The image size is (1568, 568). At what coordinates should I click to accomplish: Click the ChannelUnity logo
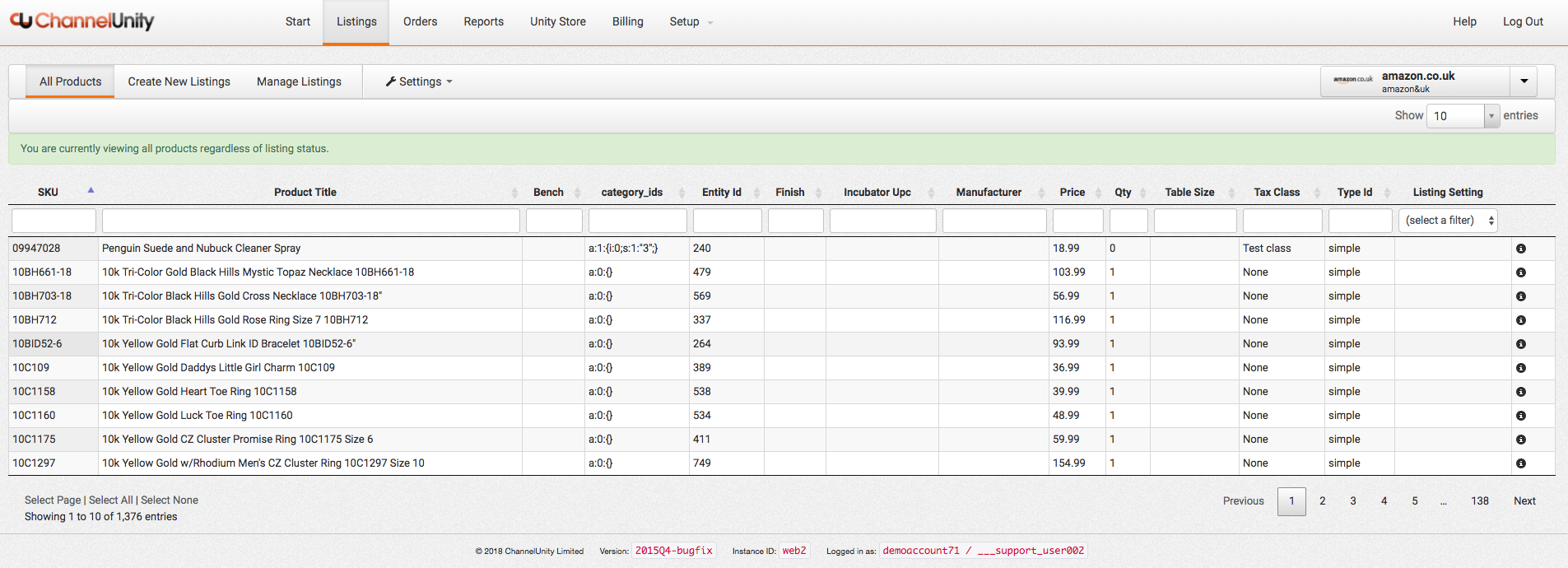(x=81, y=21)
